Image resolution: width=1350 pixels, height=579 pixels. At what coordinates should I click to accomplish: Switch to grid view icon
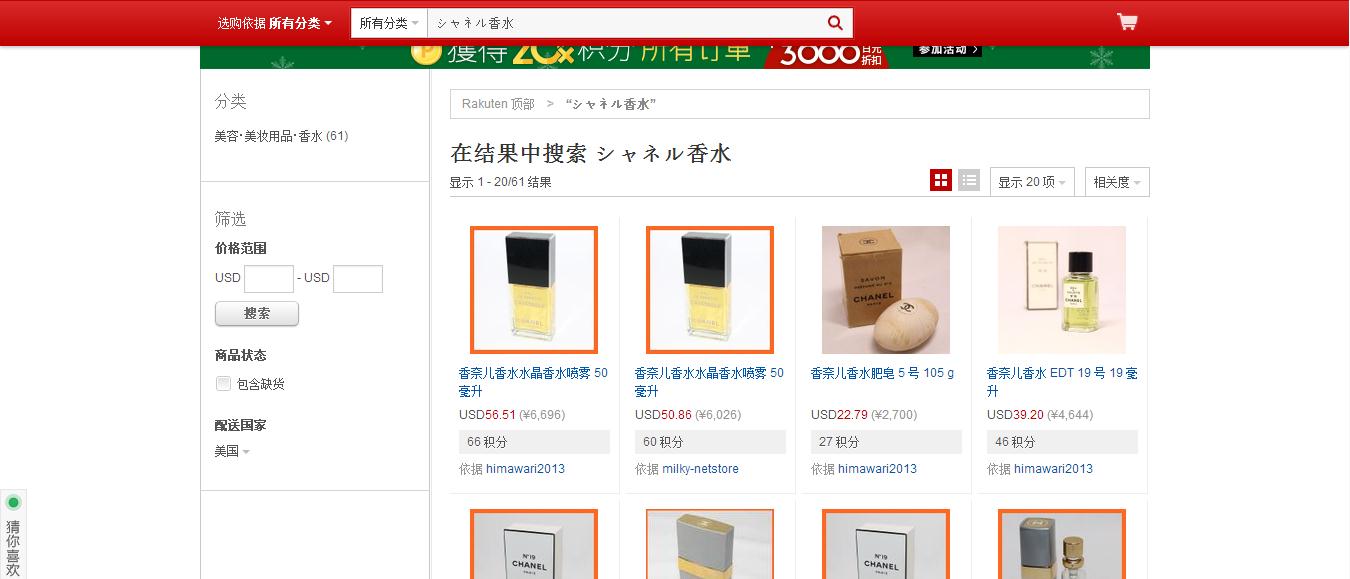tap(940, 181)
